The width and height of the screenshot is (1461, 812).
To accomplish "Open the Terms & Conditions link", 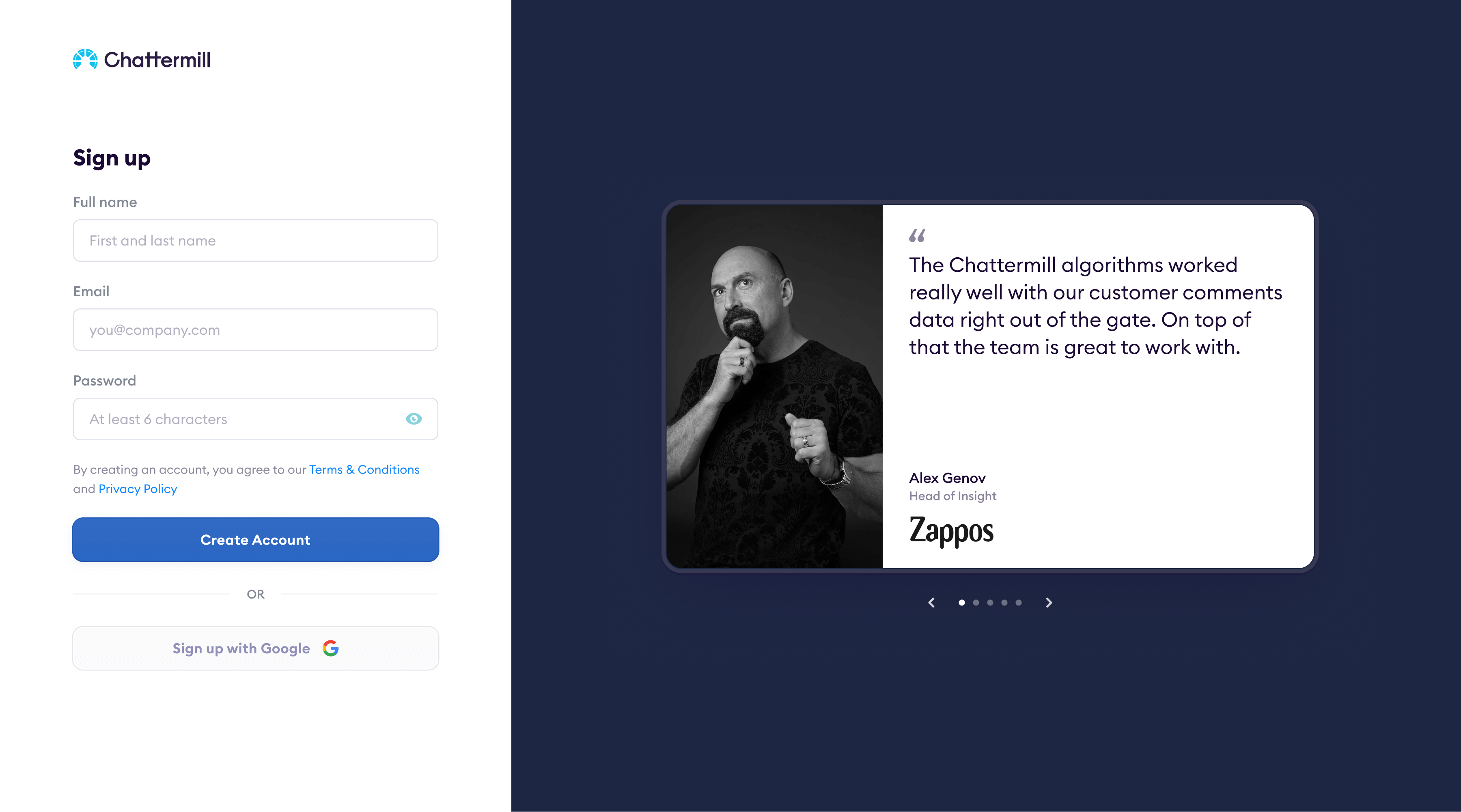I will [x=364, y=469].
